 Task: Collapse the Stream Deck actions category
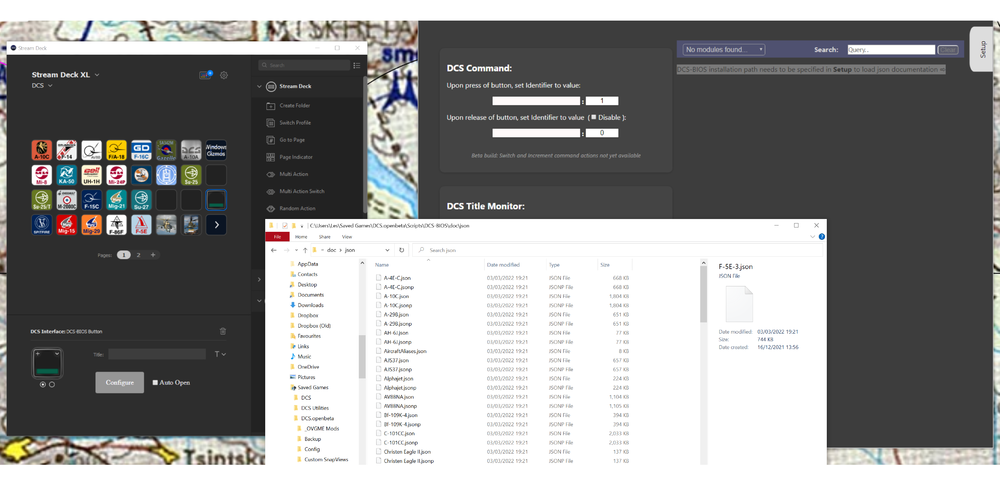pyautogui.click(x=260, y=86)
